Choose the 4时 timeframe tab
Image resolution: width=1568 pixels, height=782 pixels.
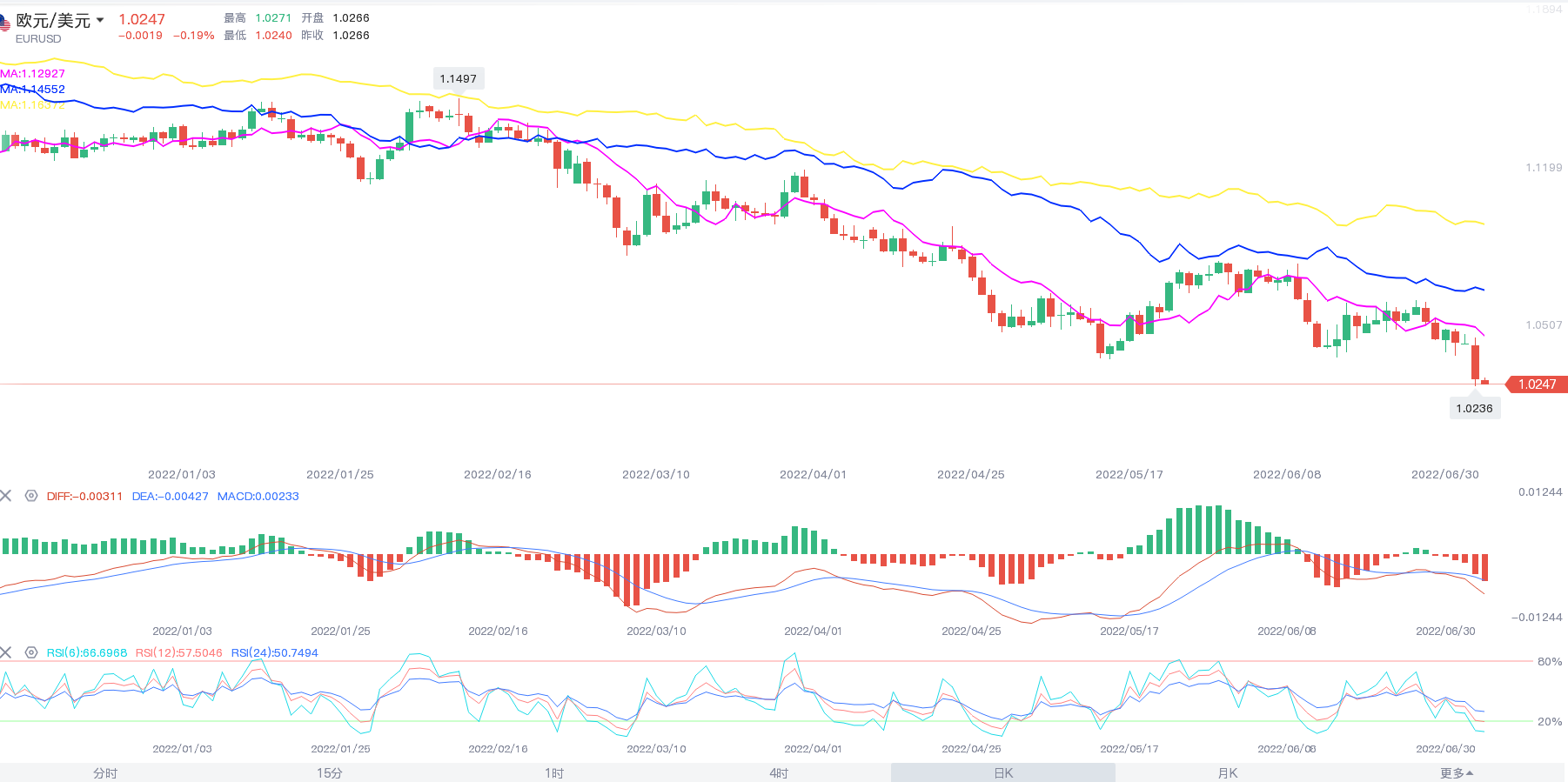coord(779,773)
